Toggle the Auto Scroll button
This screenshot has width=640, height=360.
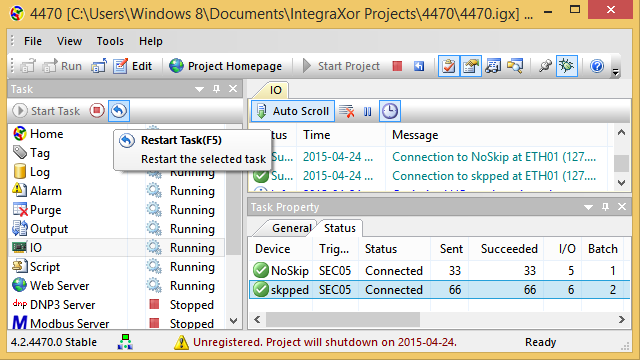[293, 111]
